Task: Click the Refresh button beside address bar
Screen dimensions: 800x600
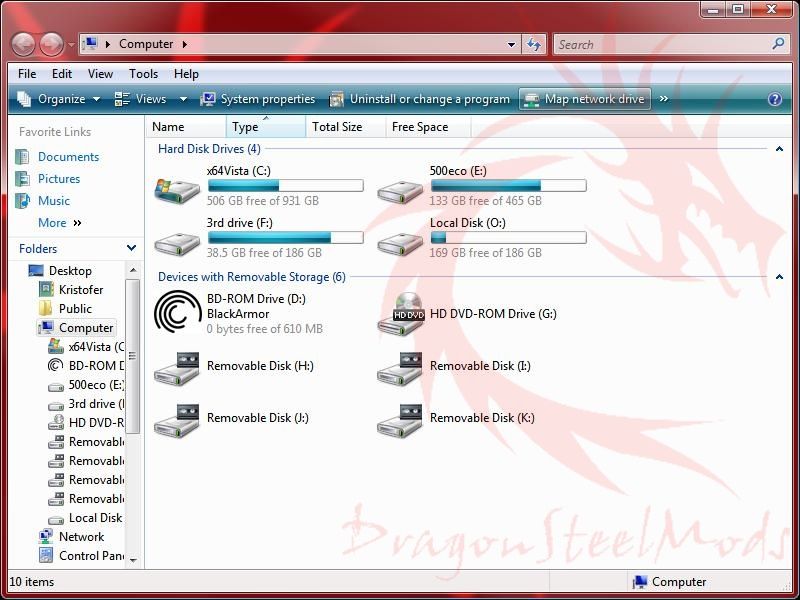Action: coord(534,44)
